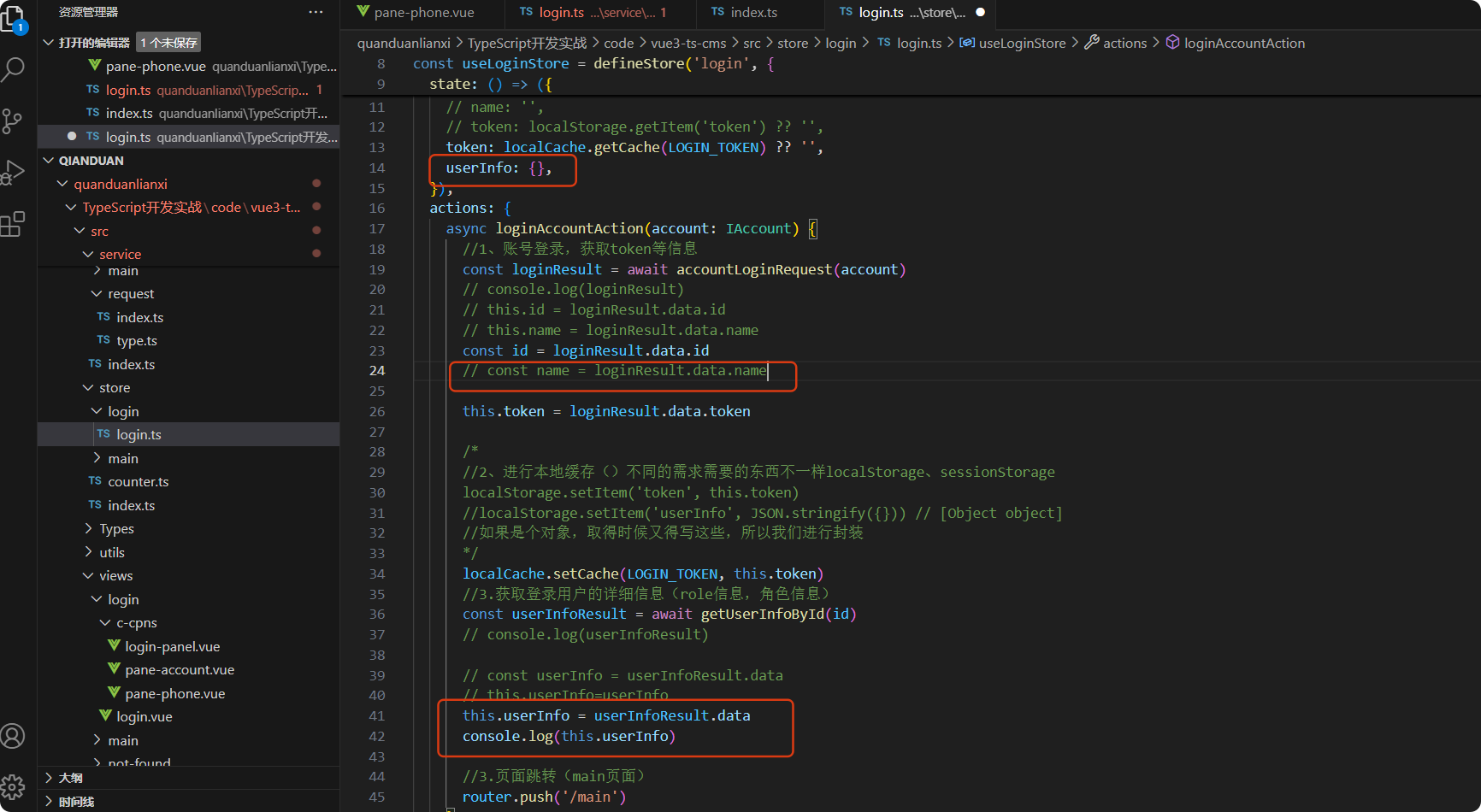Open login-panel.vue file

click(x=188, y=646)
